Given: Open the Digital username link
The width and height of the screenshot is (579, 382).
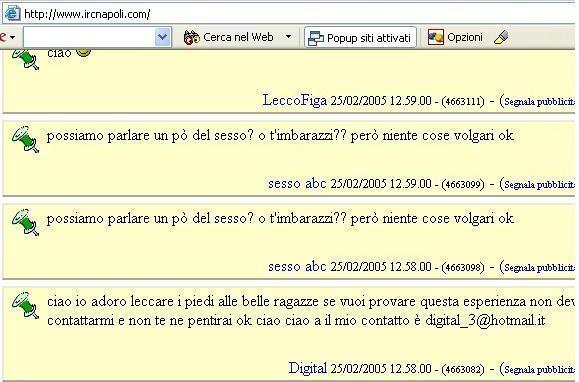Looking at the screenshot, I should coord(308,368).
